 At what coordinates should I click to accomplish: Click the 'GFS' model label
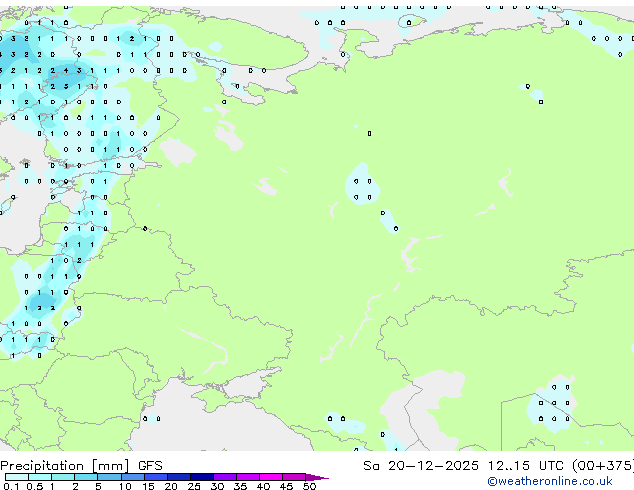[150, 466]
